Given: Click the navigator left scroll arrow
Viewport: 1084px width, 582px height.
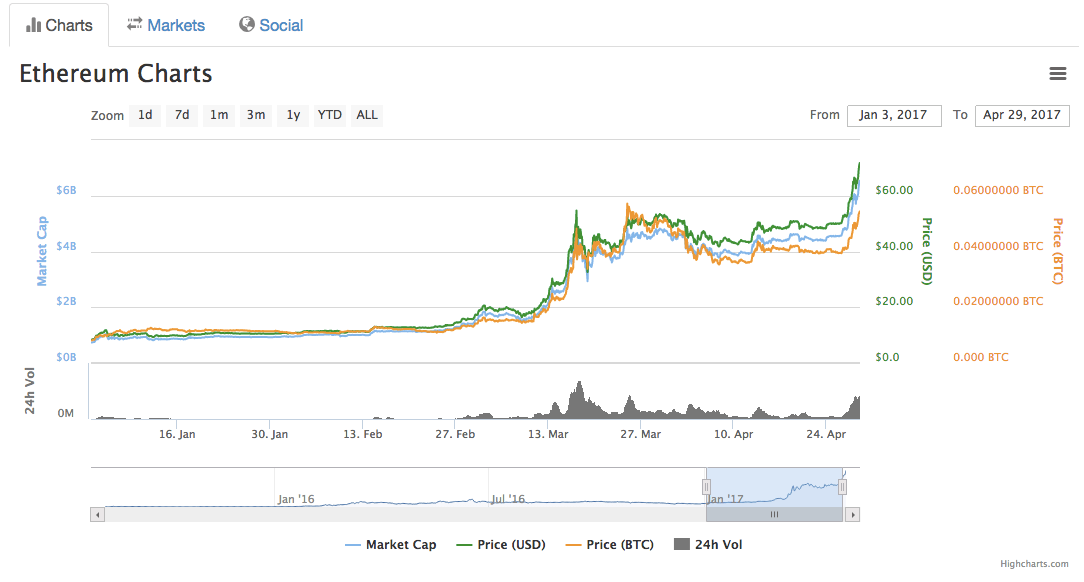Looking at the screenshot, I should 97,515.
